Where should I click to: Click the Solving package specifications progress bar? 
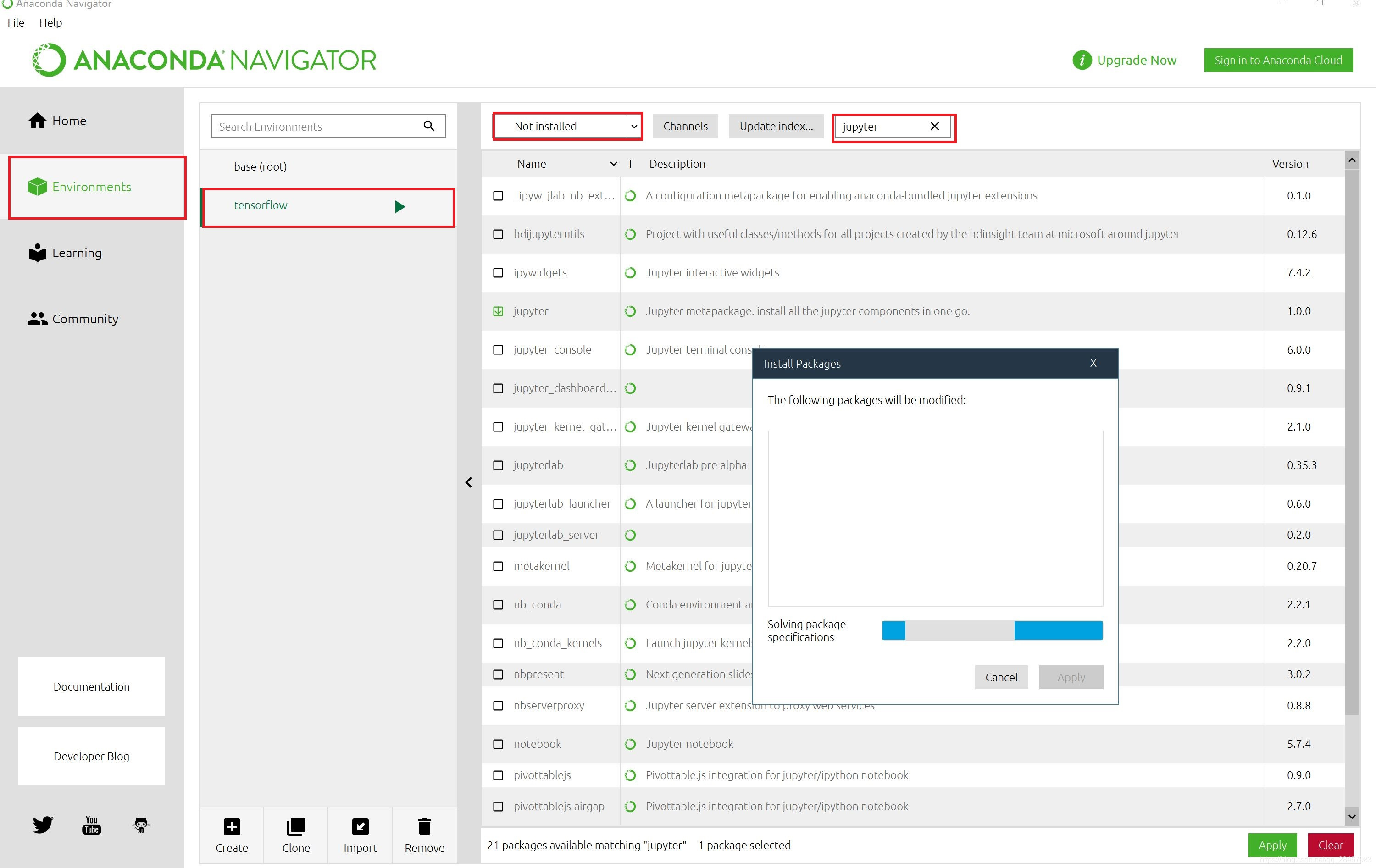click(992, 630)
